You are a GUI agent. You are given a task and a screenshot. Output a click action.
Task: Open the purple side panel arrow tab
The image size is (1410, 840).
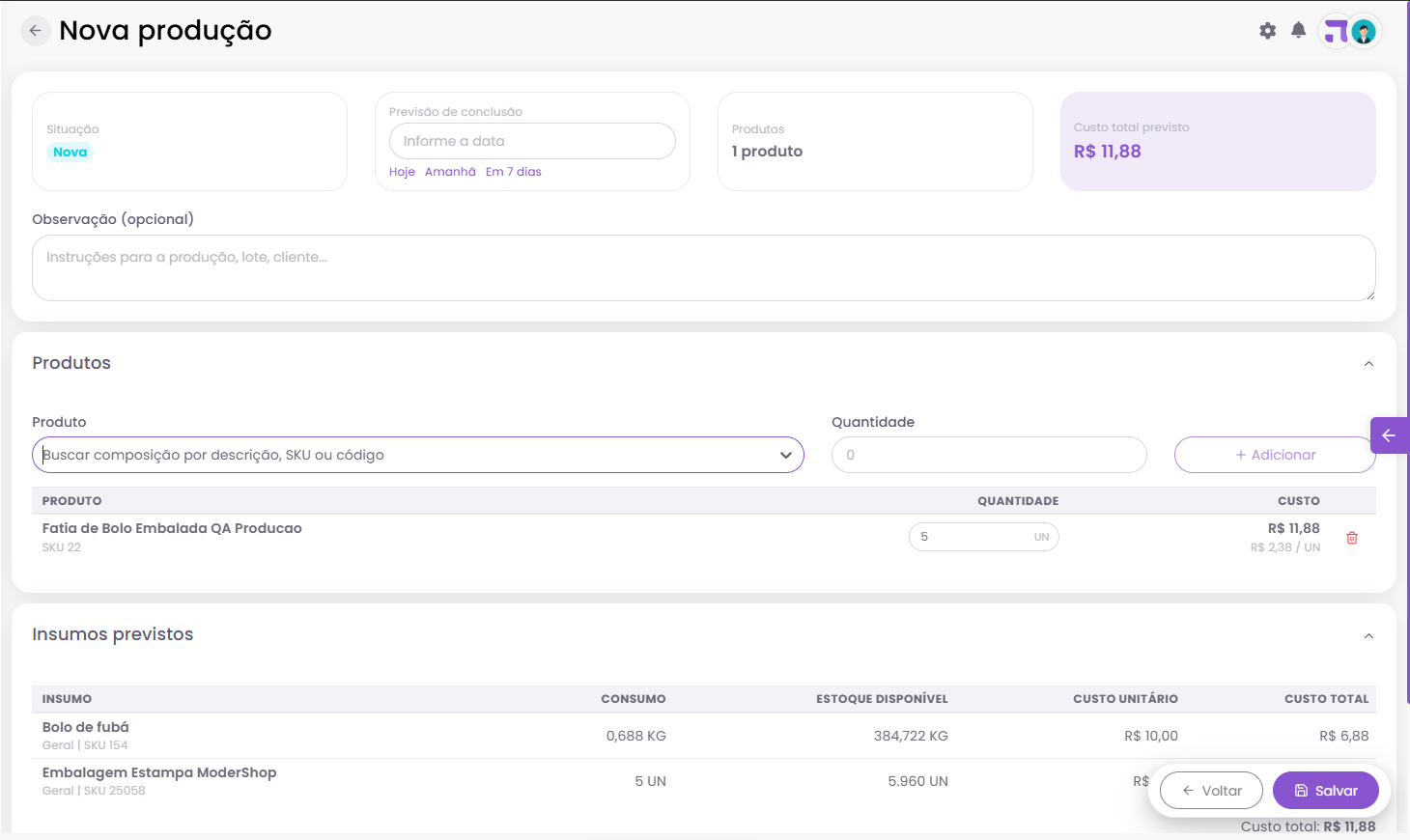(1389, 435)
